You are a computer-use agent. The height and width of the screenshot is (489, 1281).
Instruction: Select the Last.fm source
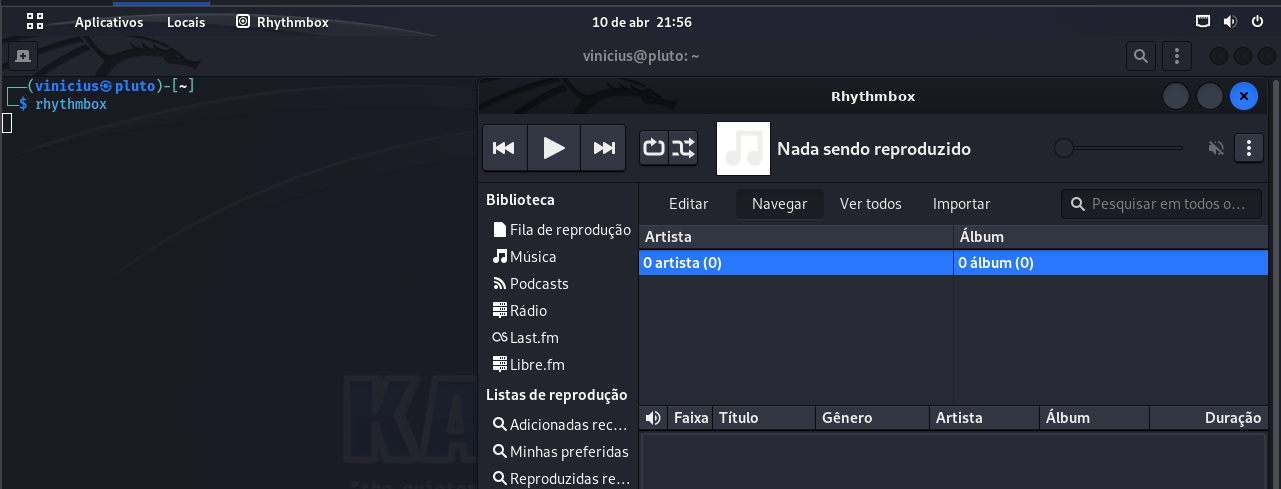point(534,338)
